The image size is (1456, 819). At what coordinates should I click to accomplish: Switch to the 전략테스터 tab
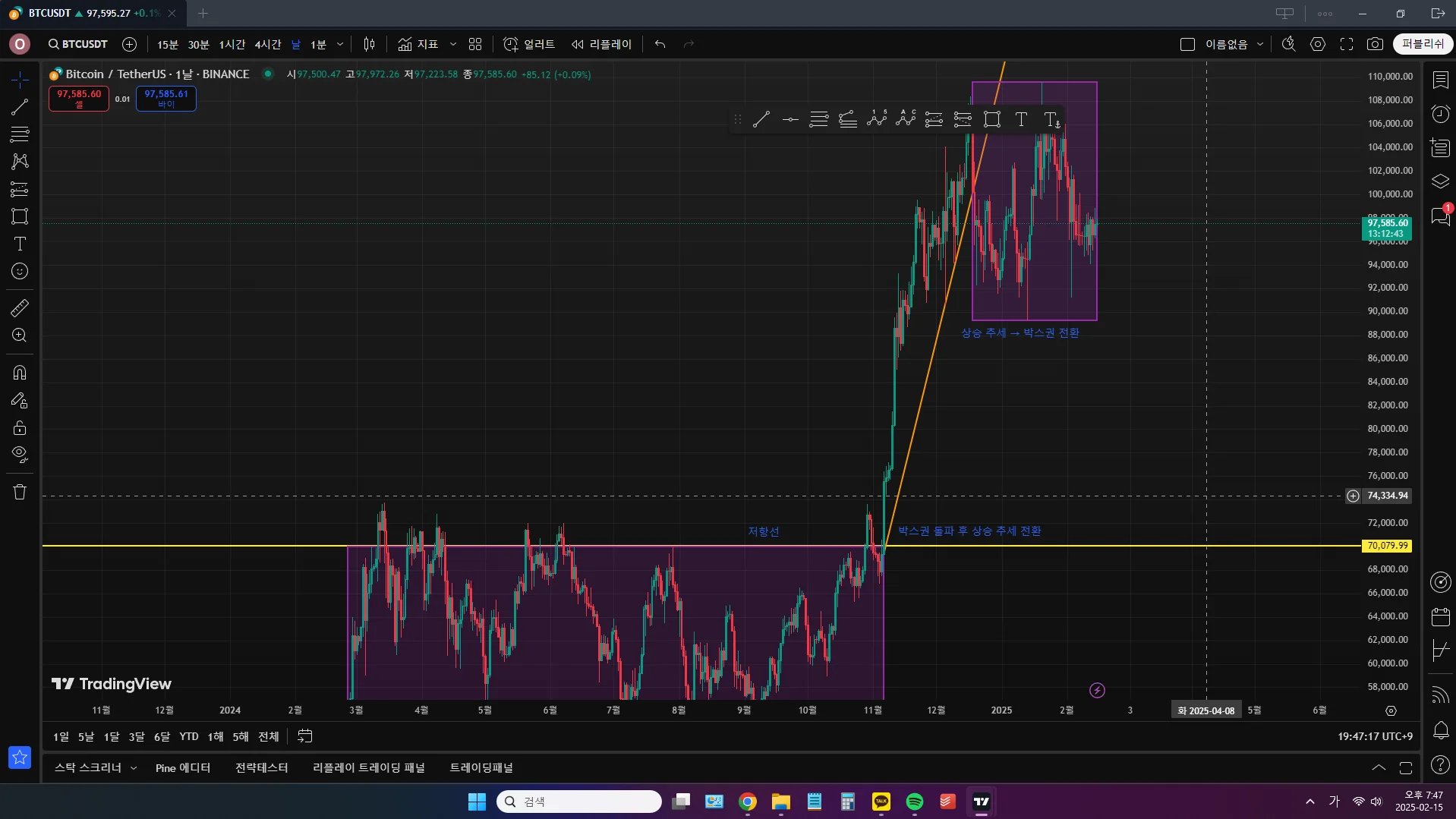261,768
